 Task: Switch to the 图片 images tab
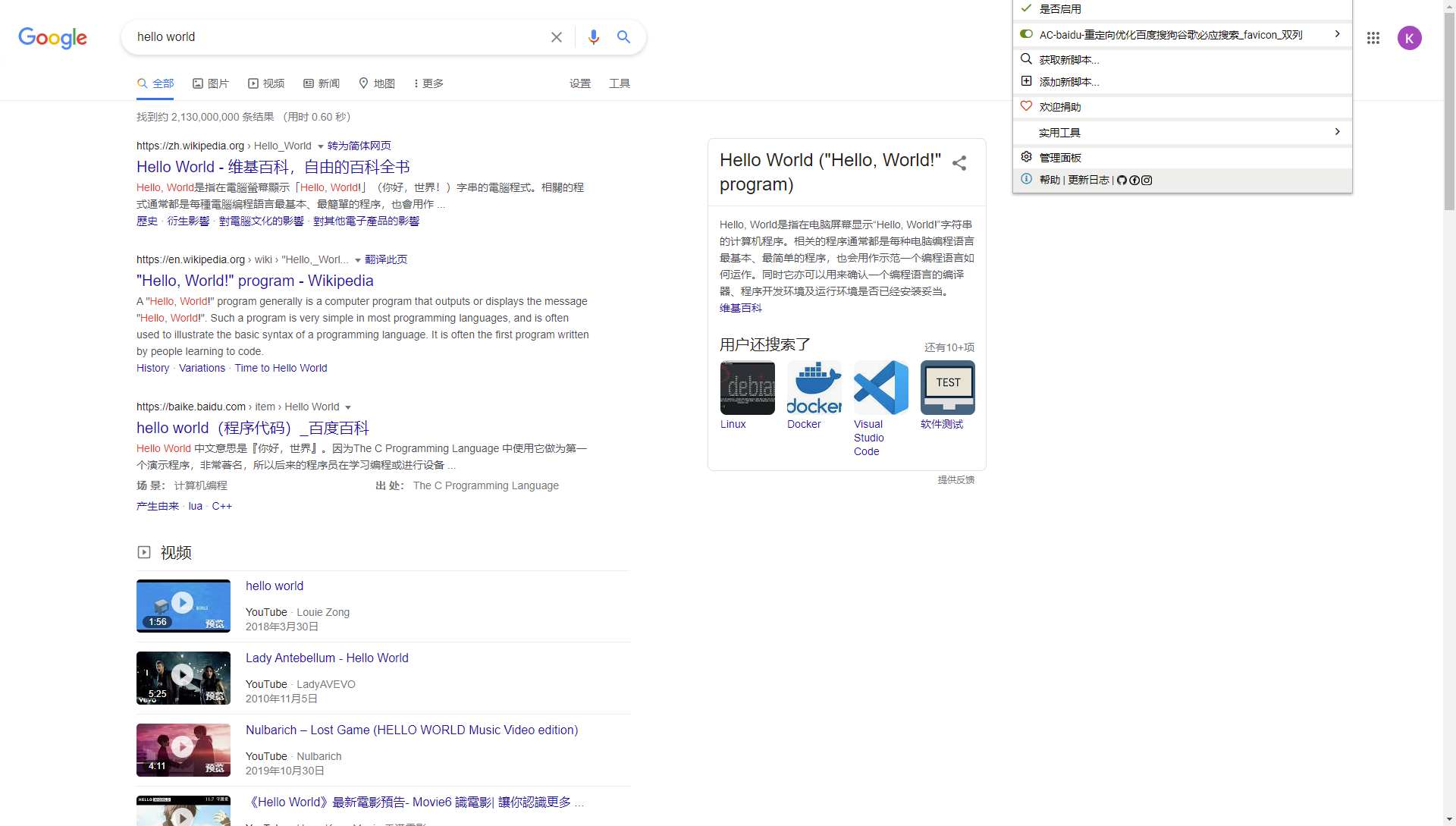tap(211, 83)
